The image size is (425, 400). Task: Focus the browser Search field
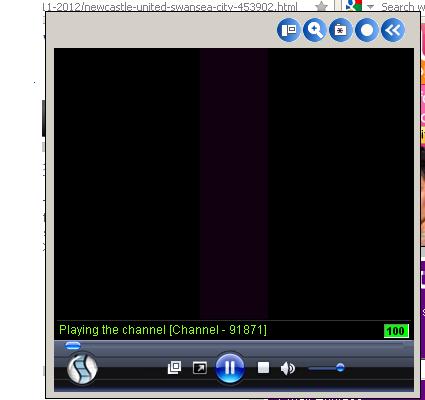(x=402, y=6)
